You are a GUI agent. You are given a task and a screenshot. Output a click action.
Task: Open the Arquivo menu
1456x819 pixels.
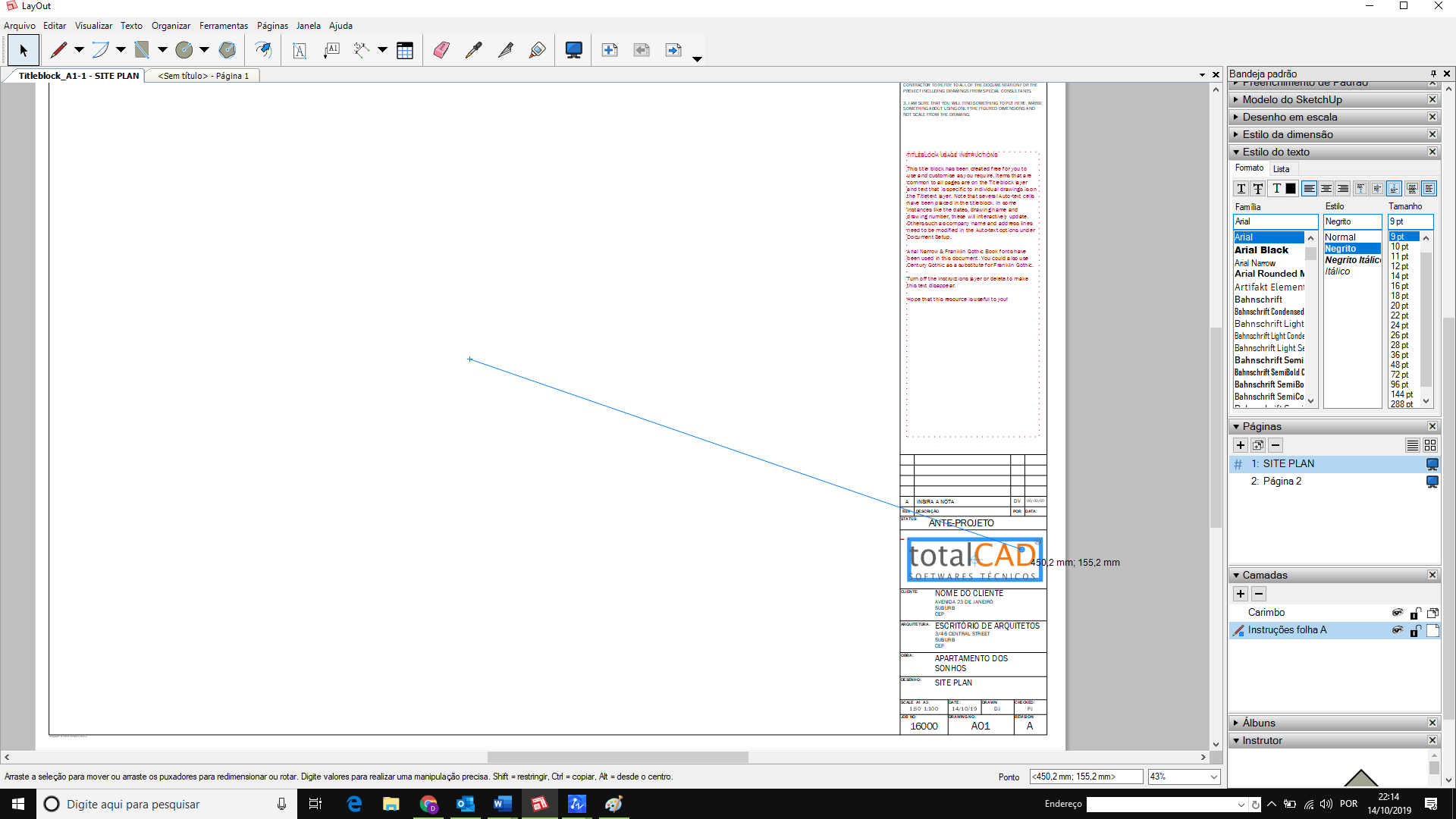[20, 26]
